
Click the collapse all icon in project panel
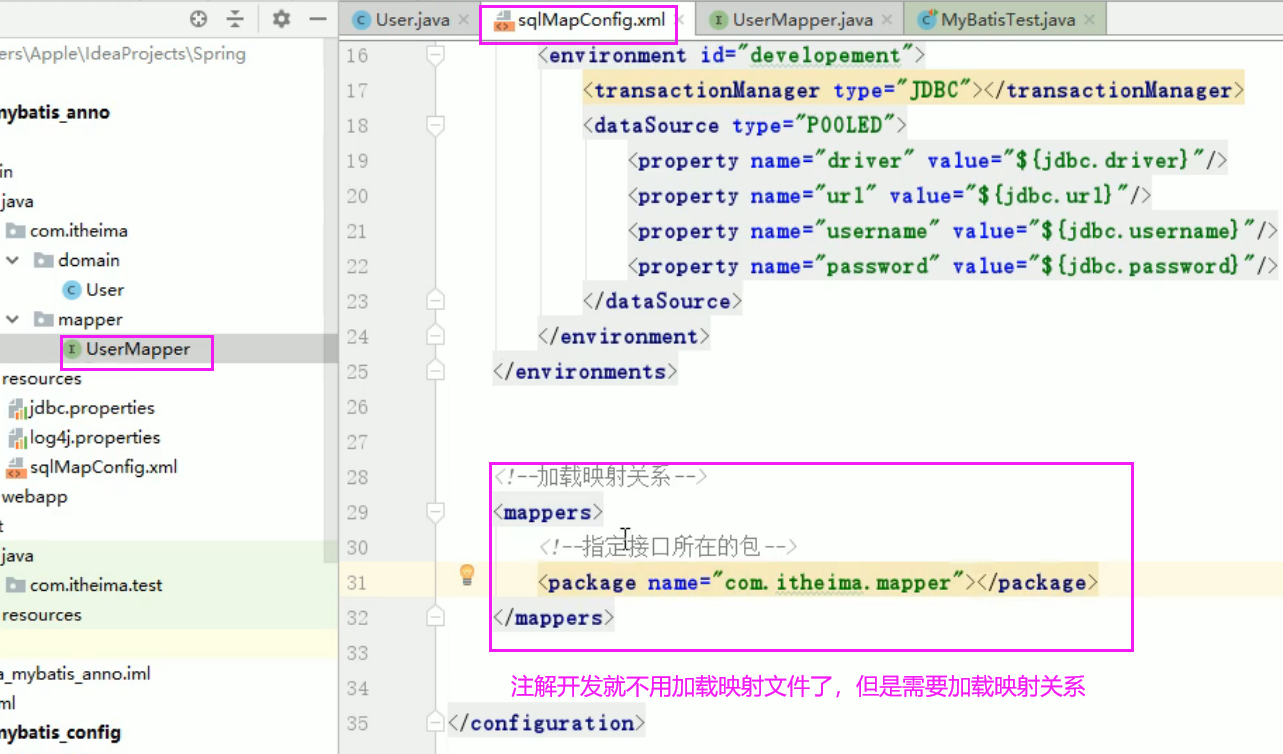[x=235, y=19]
